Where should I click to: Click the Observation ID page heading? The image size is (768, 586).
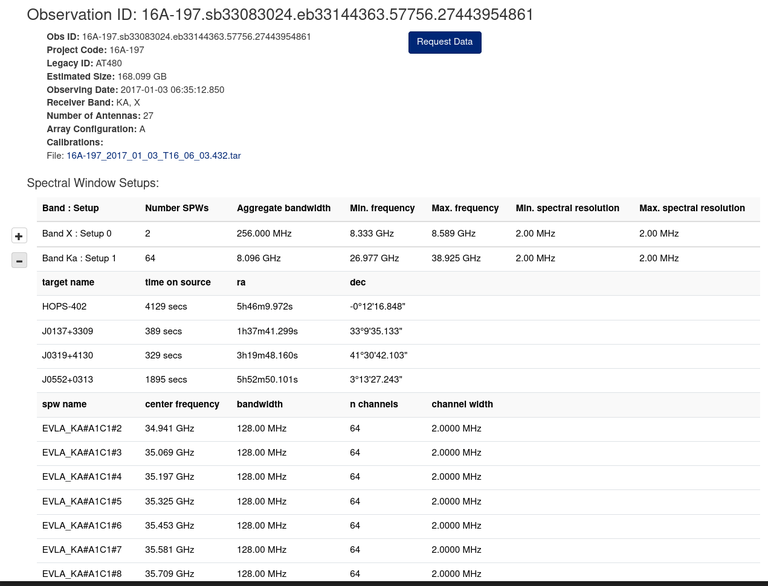(x=280, y=15)
